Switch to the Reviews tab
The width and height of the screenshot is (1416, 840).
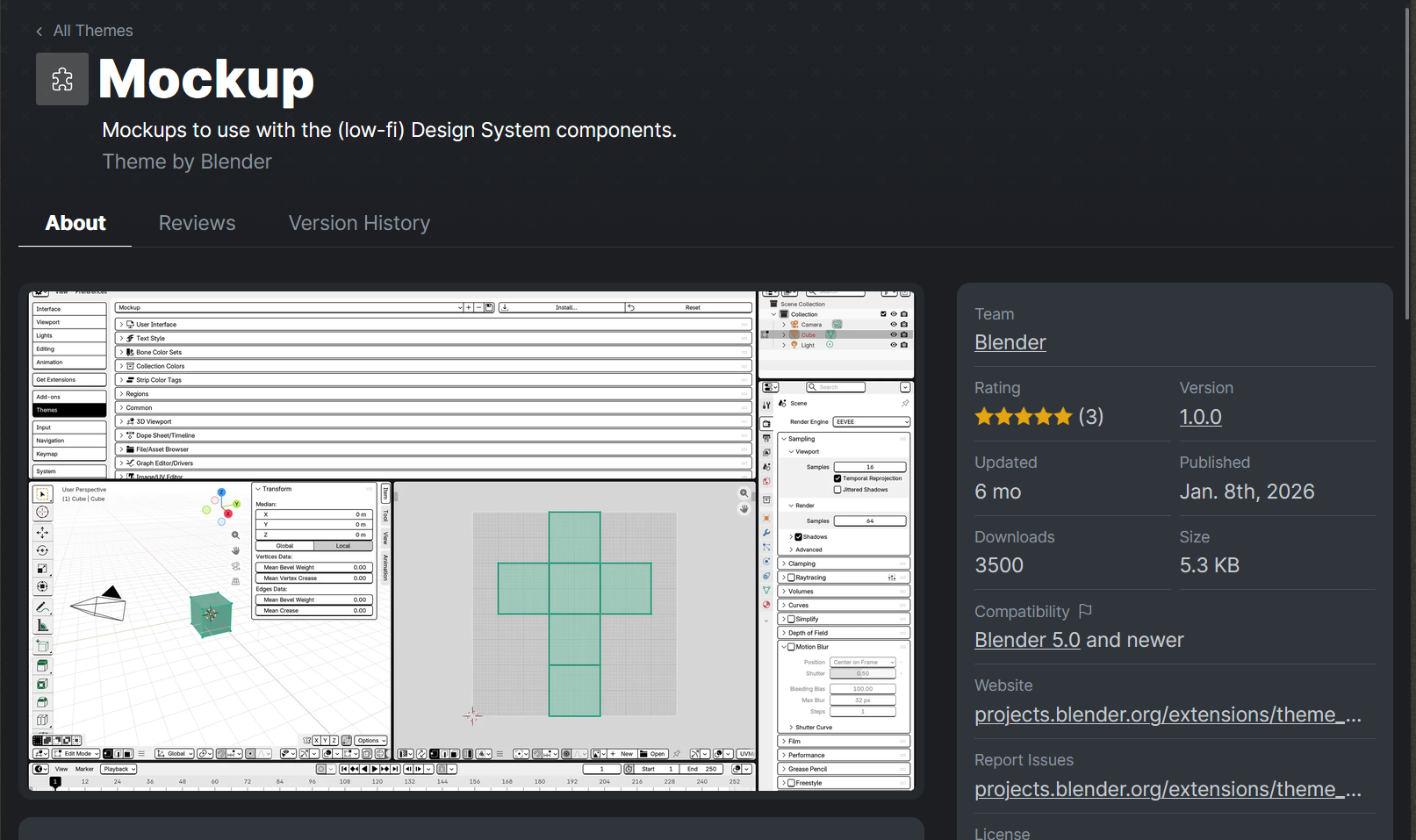[197, 223]
